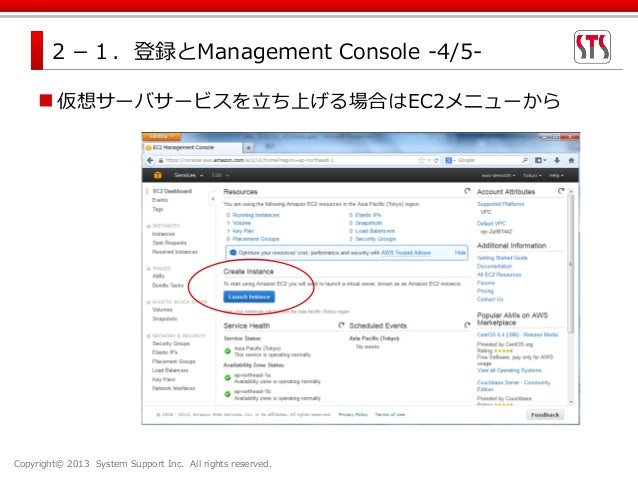Click the browser home icon

571,160
